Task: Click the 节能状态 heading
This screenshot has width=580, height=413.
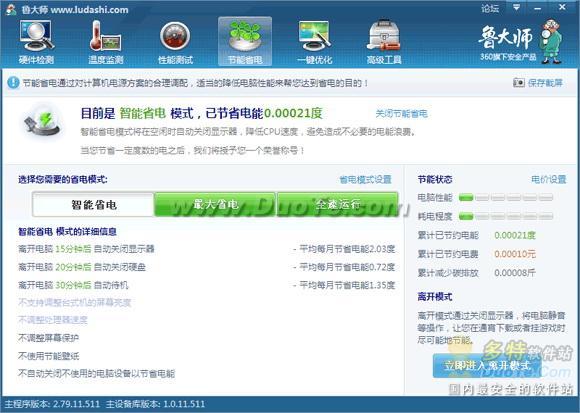Action: click(435, 179)
